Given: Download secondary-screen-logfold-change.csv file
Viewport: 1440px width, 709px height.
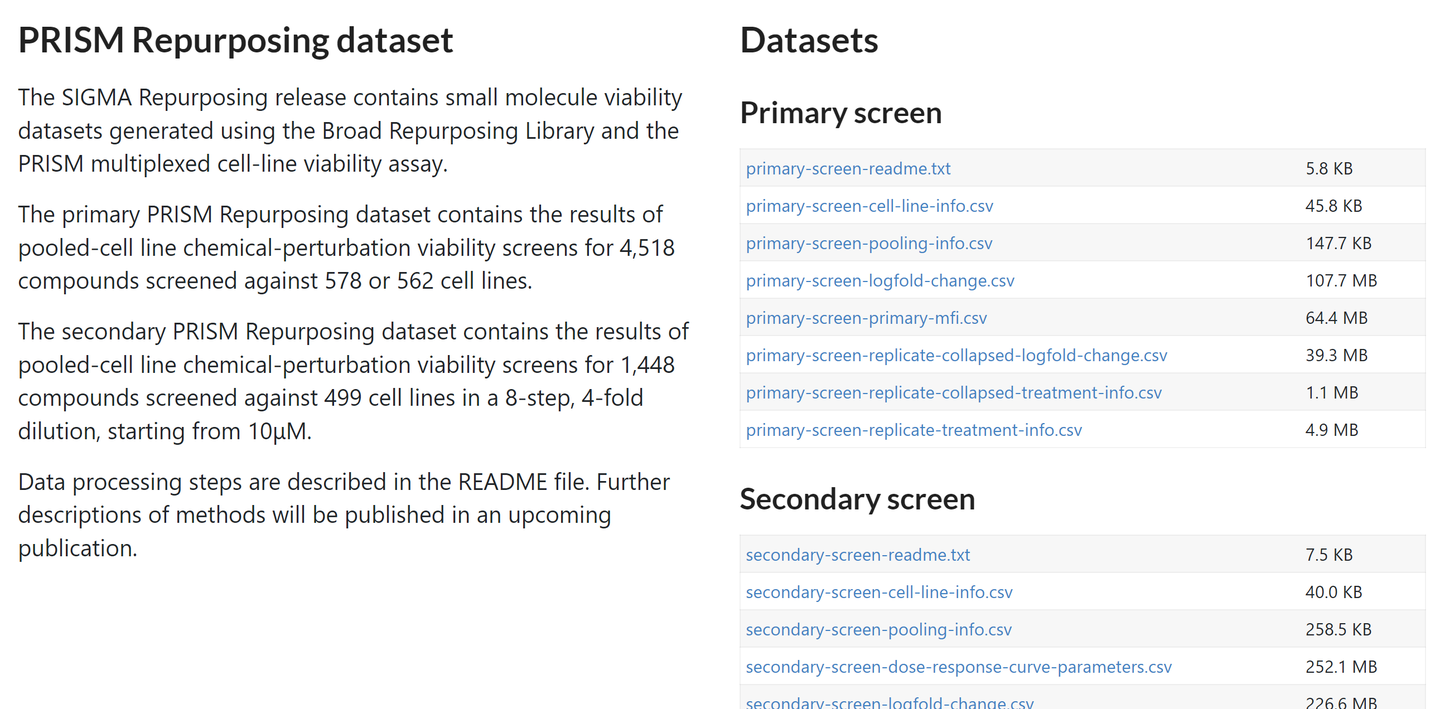Looking at the screenshot, I should [890, 703].
